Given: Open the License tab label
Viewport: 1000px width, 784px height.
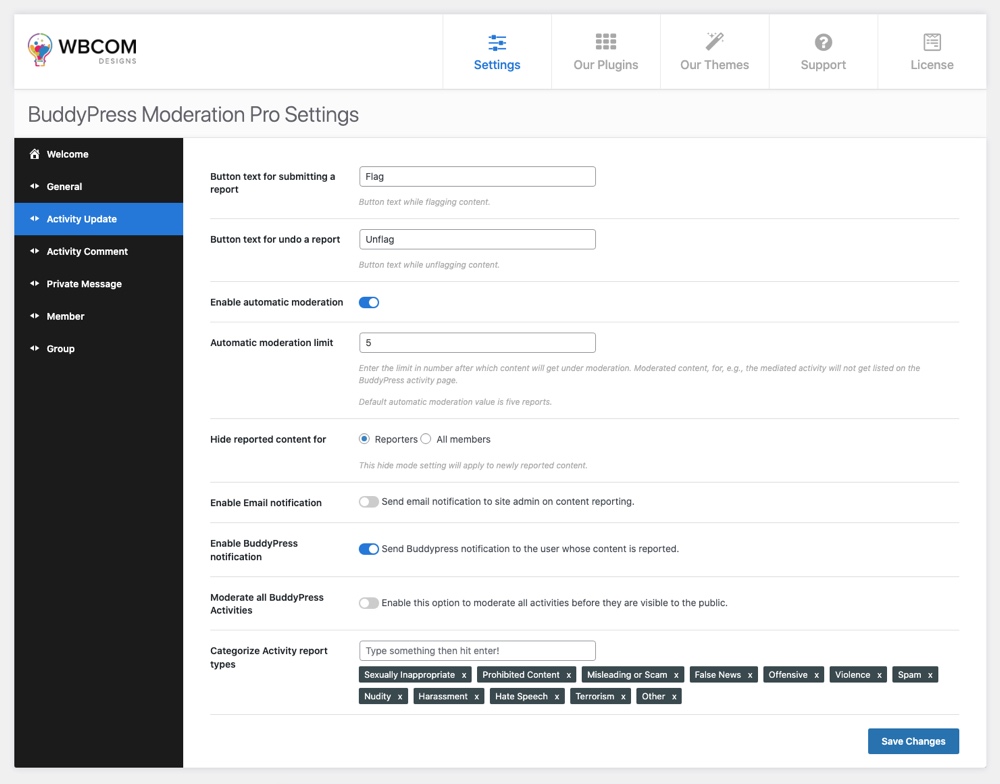Looking at the screenshot, I should 932,64.
